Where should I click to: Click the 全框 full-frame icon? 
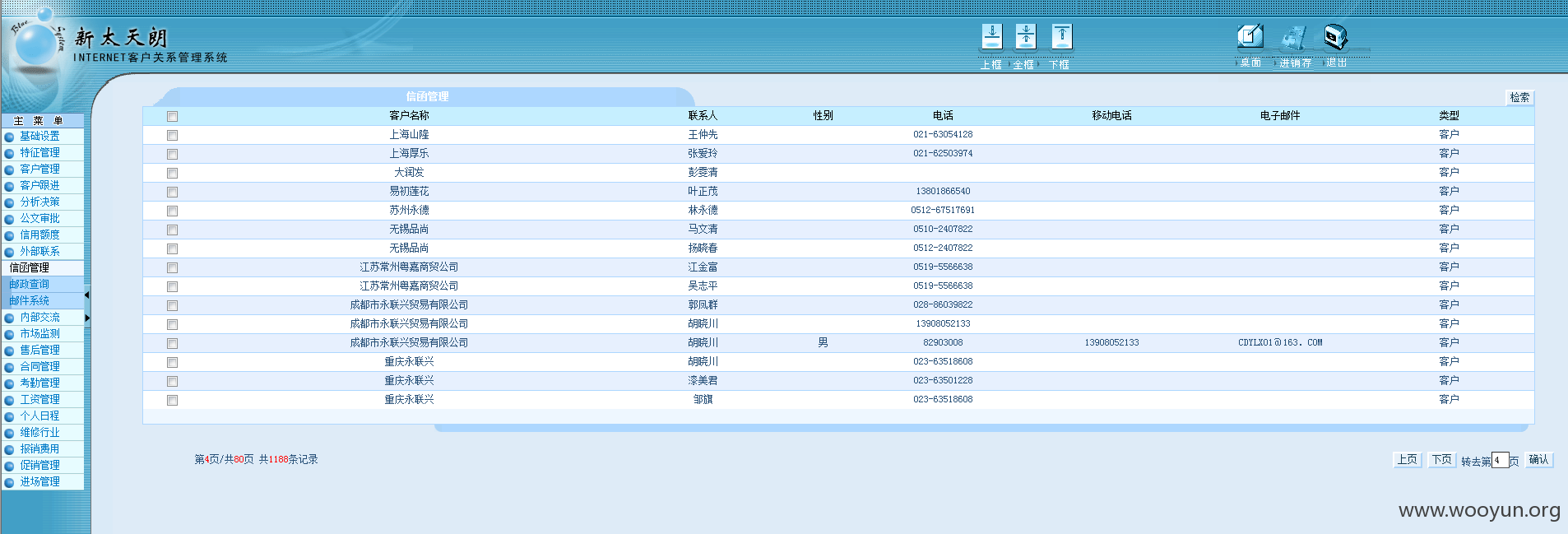[x=1026, y=36]
